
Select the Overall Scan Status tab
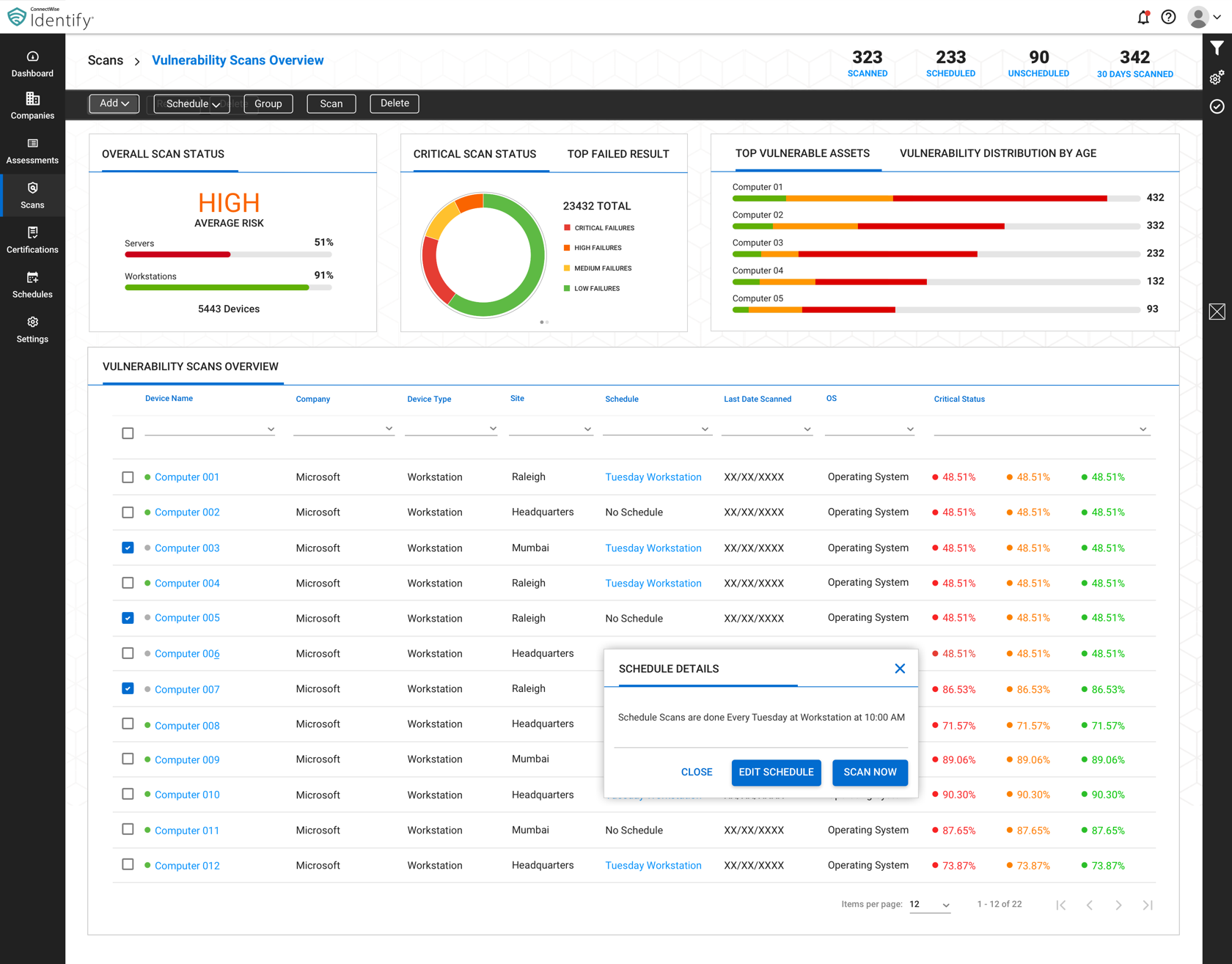click(x=163, y=154)
